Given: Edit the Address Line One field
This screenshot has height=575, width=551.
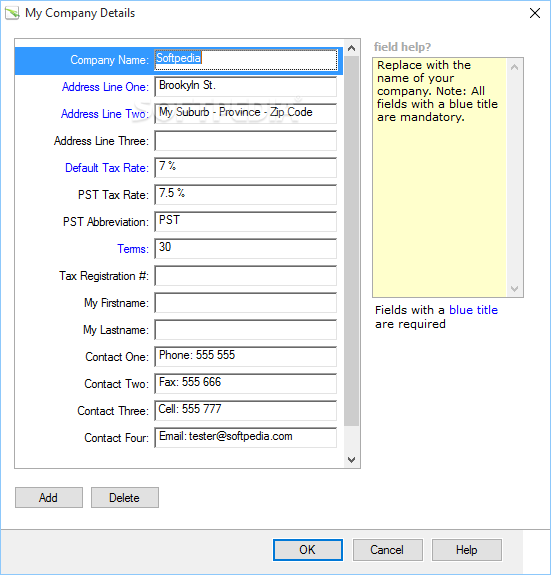Looking at the screenshot, I should 246,87.
